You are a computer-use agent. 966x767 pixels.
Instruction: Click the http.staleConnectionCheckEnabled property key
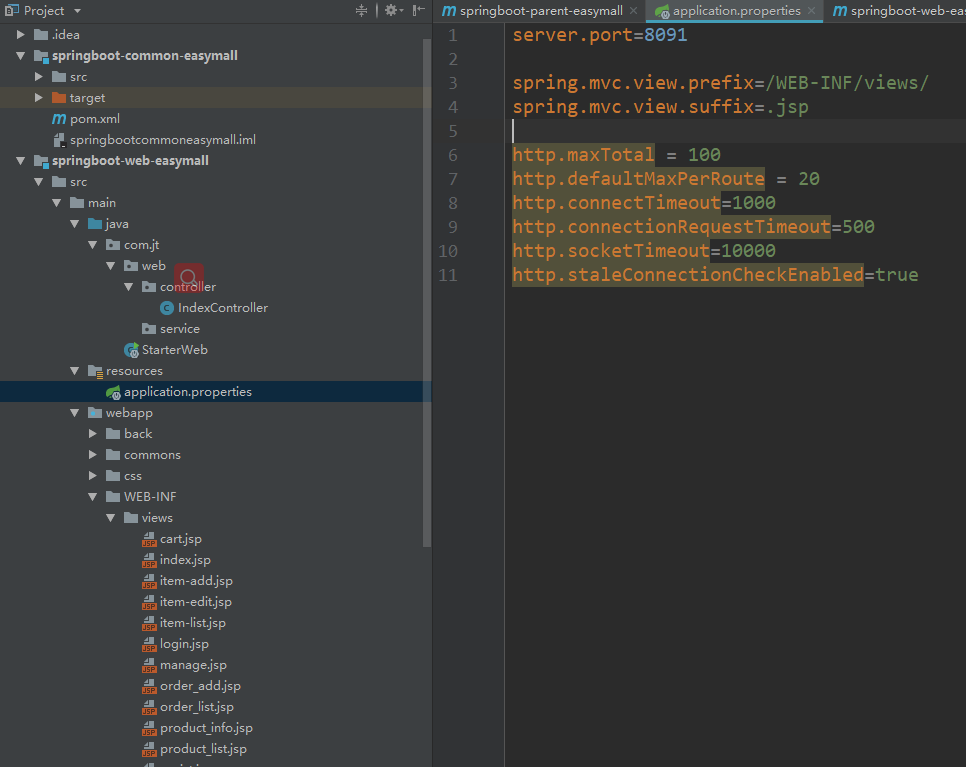pyautogui.click(x=688, y=275)
